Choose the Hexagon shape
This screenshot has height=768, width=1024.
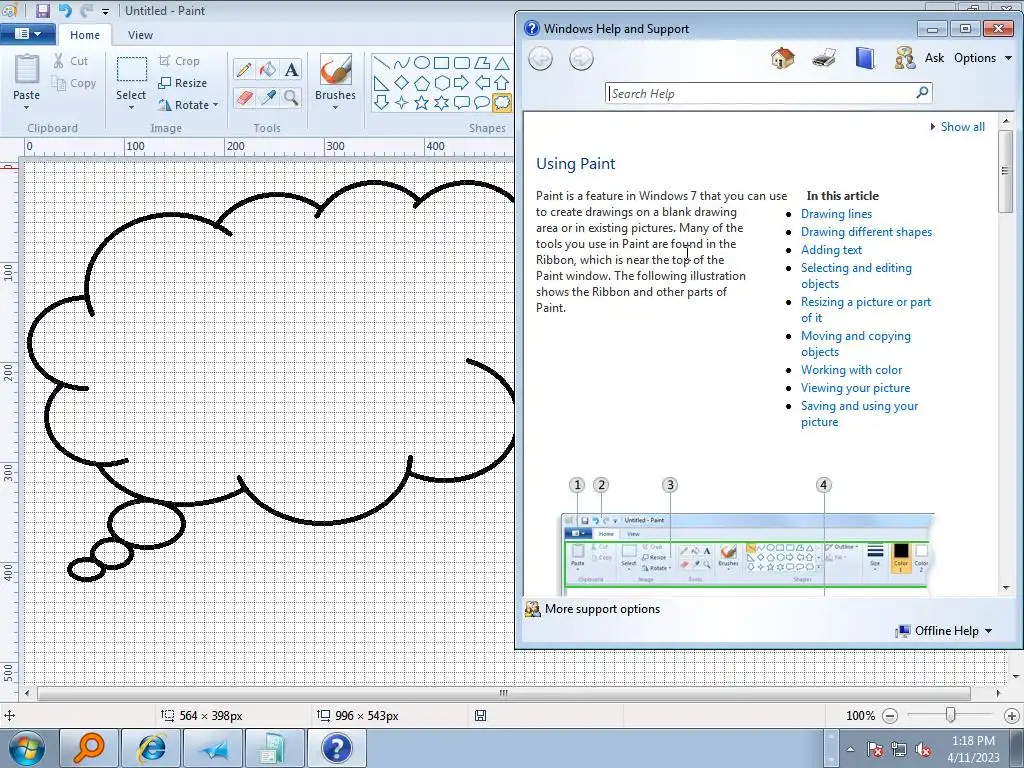(441, 83)
